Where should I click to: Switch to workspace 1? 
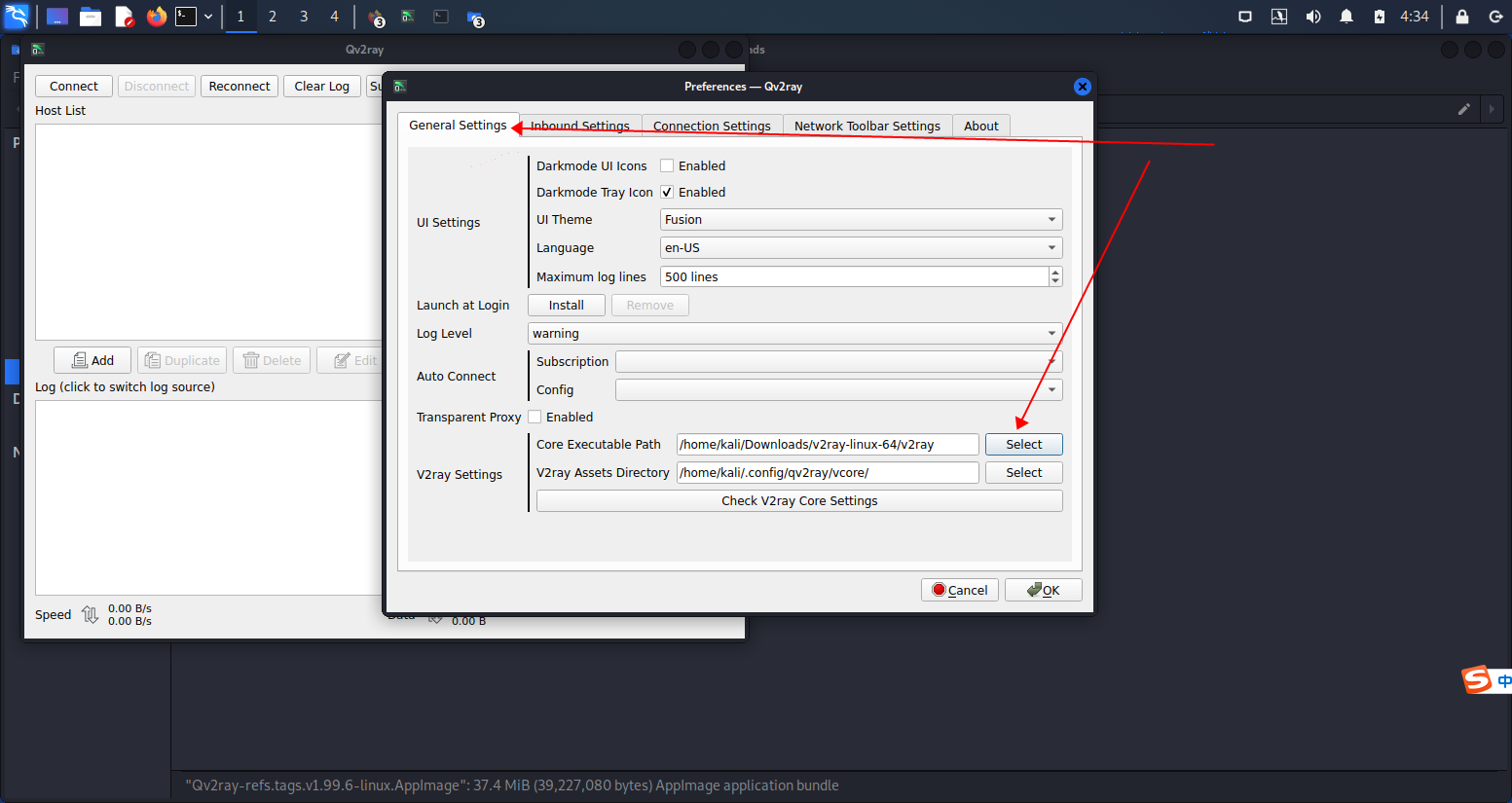pyautogui.click(x=240, y=17)
